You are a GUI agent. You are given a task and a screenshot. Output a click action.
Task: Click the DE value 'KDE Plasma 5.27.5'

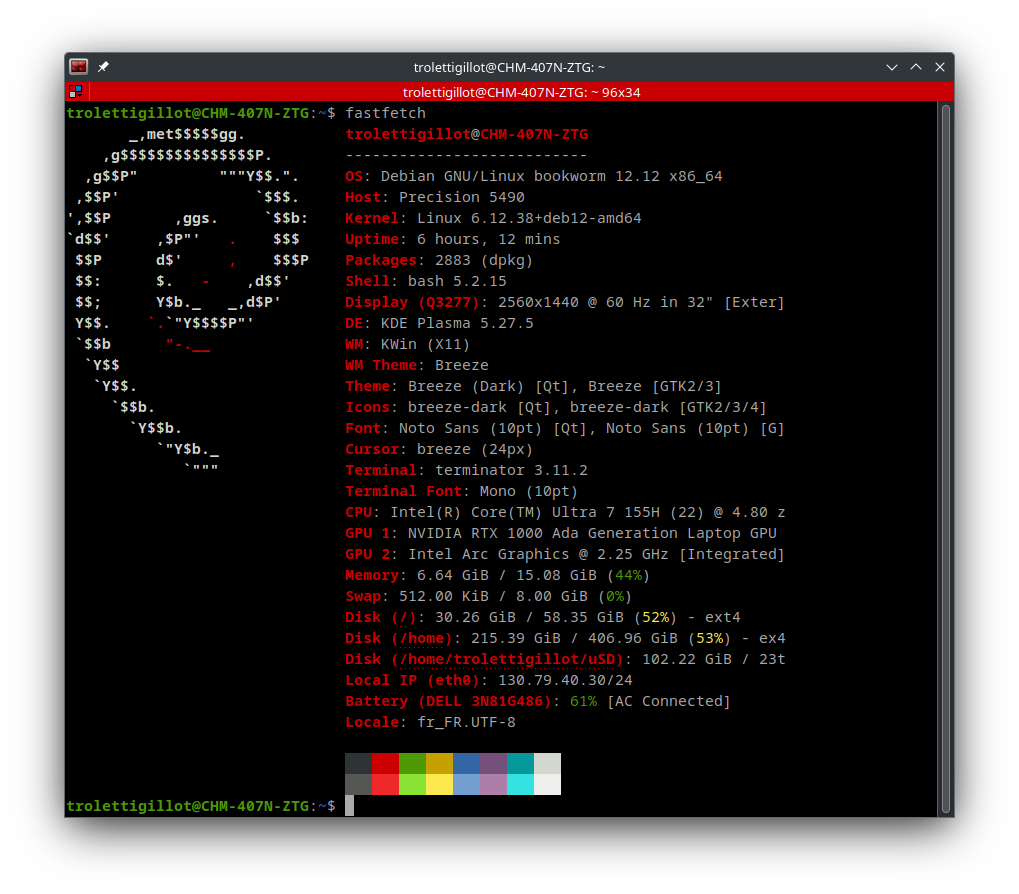coord(457,323)
